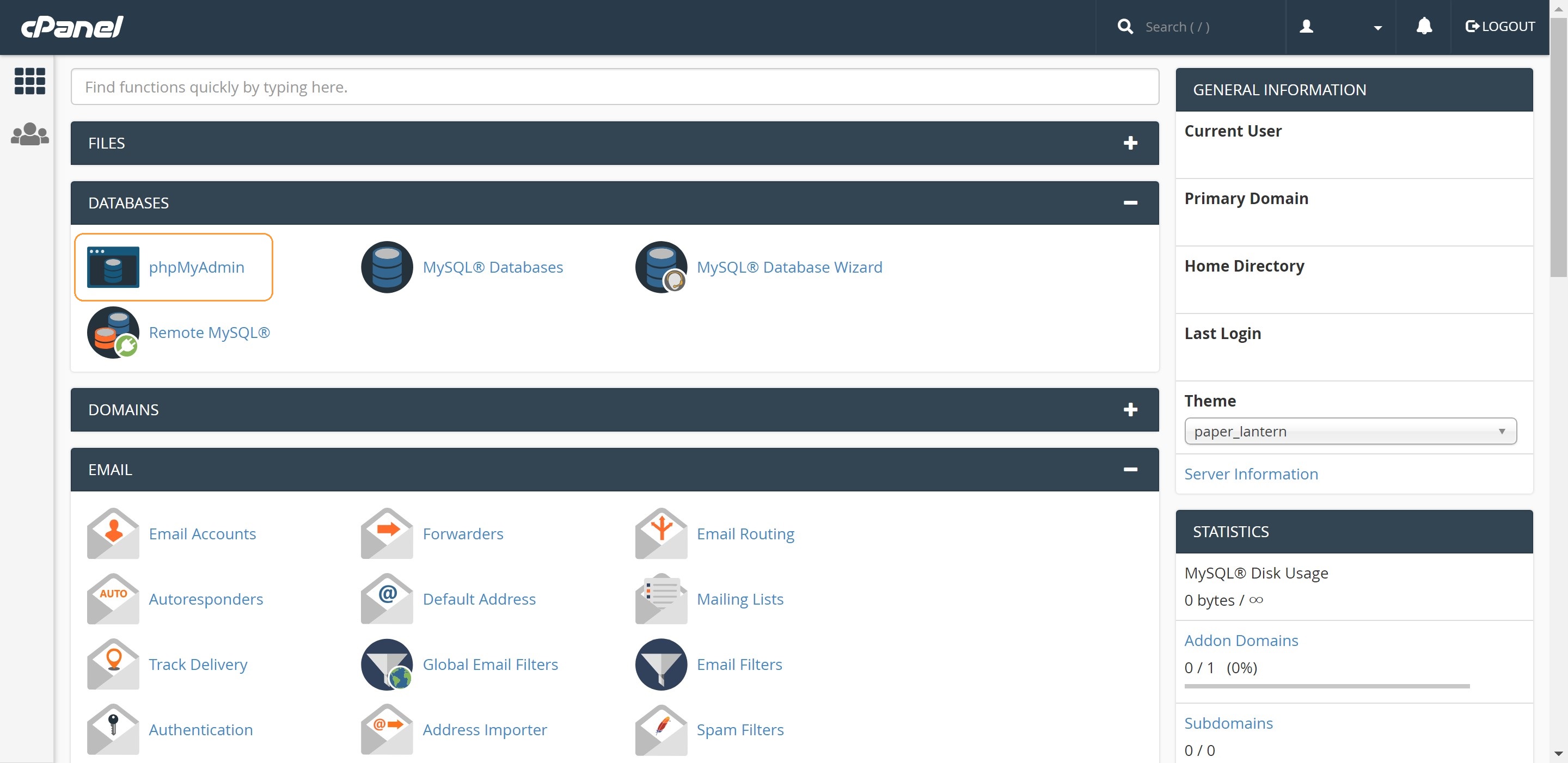The width and height of the screenshot is (1568, 763).
Task: Click the 'Primary Domain' label
Action: [1247, 198]
